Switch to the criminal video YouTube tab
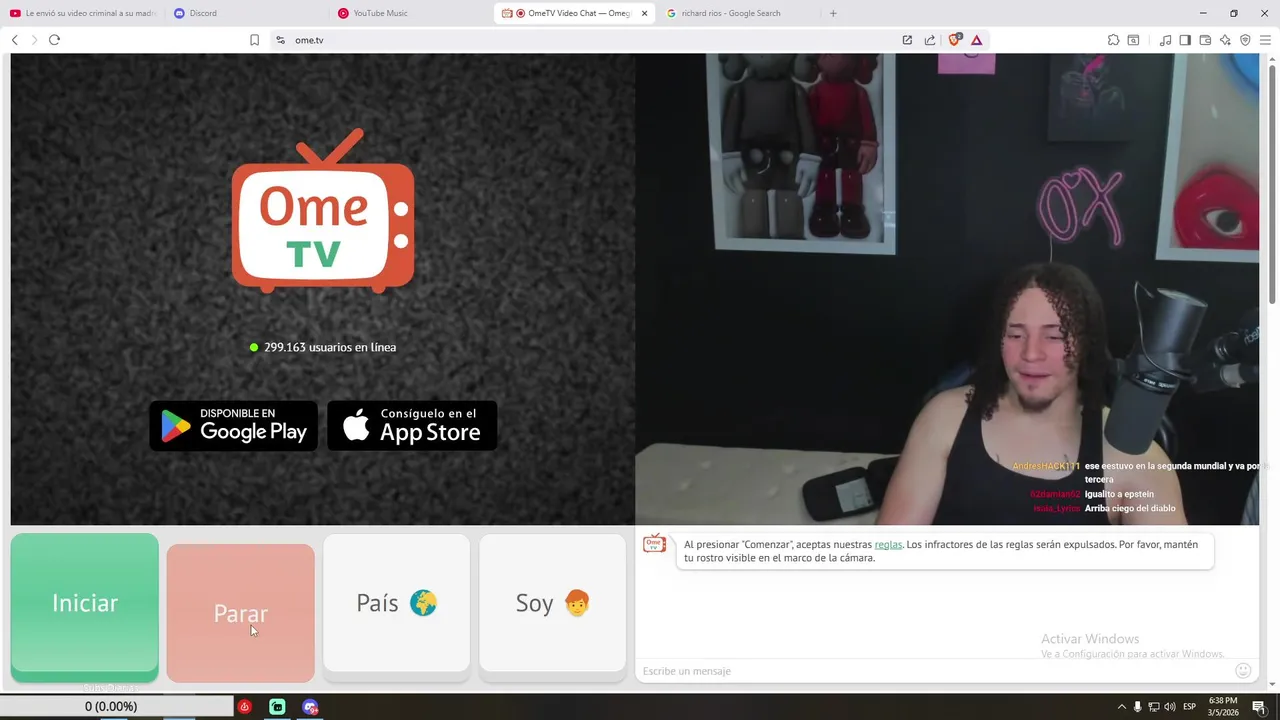 click(x=83, y=13)
